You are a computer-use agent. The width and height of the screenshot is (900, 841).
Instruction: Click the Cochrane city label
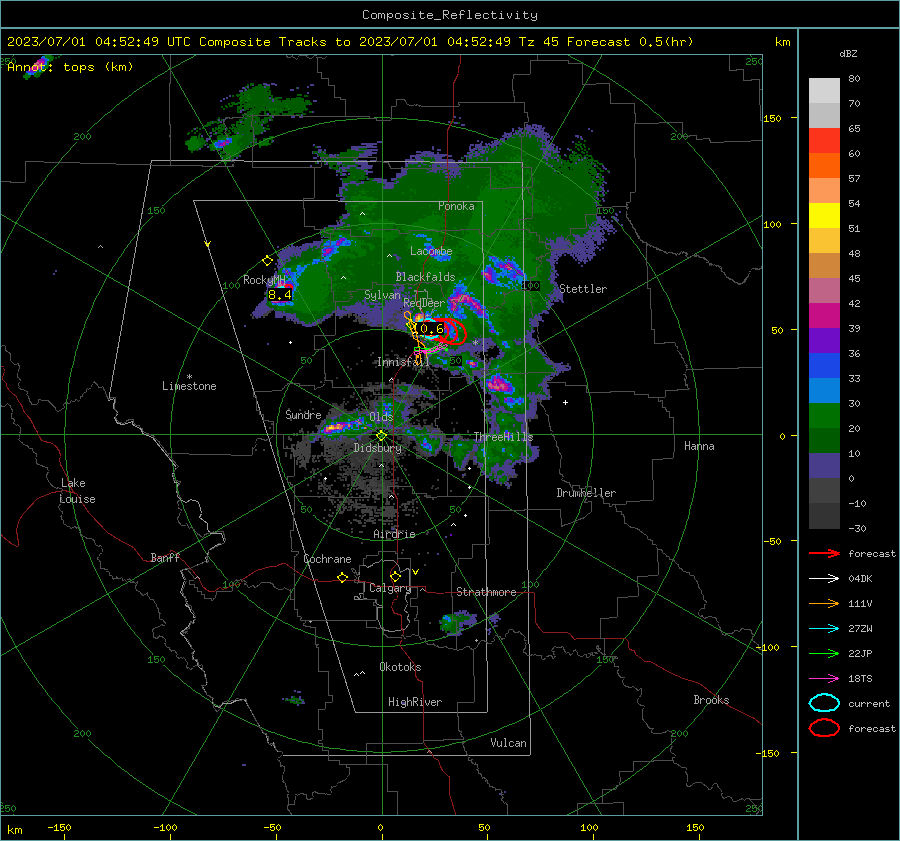coord(327,559)
